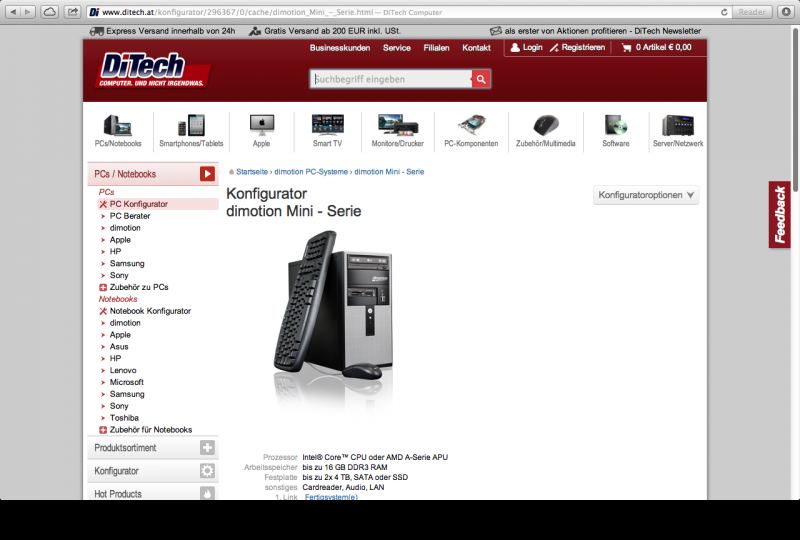Open Fertigsystem(e) link

click(331, 497)
